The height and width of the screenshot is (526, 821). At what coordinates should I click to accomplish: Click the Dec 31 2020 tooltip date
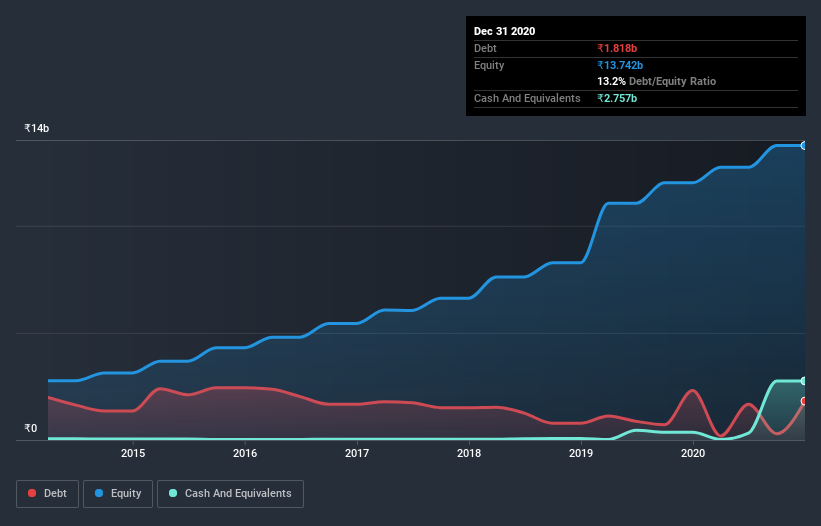[x=504, y=31]
